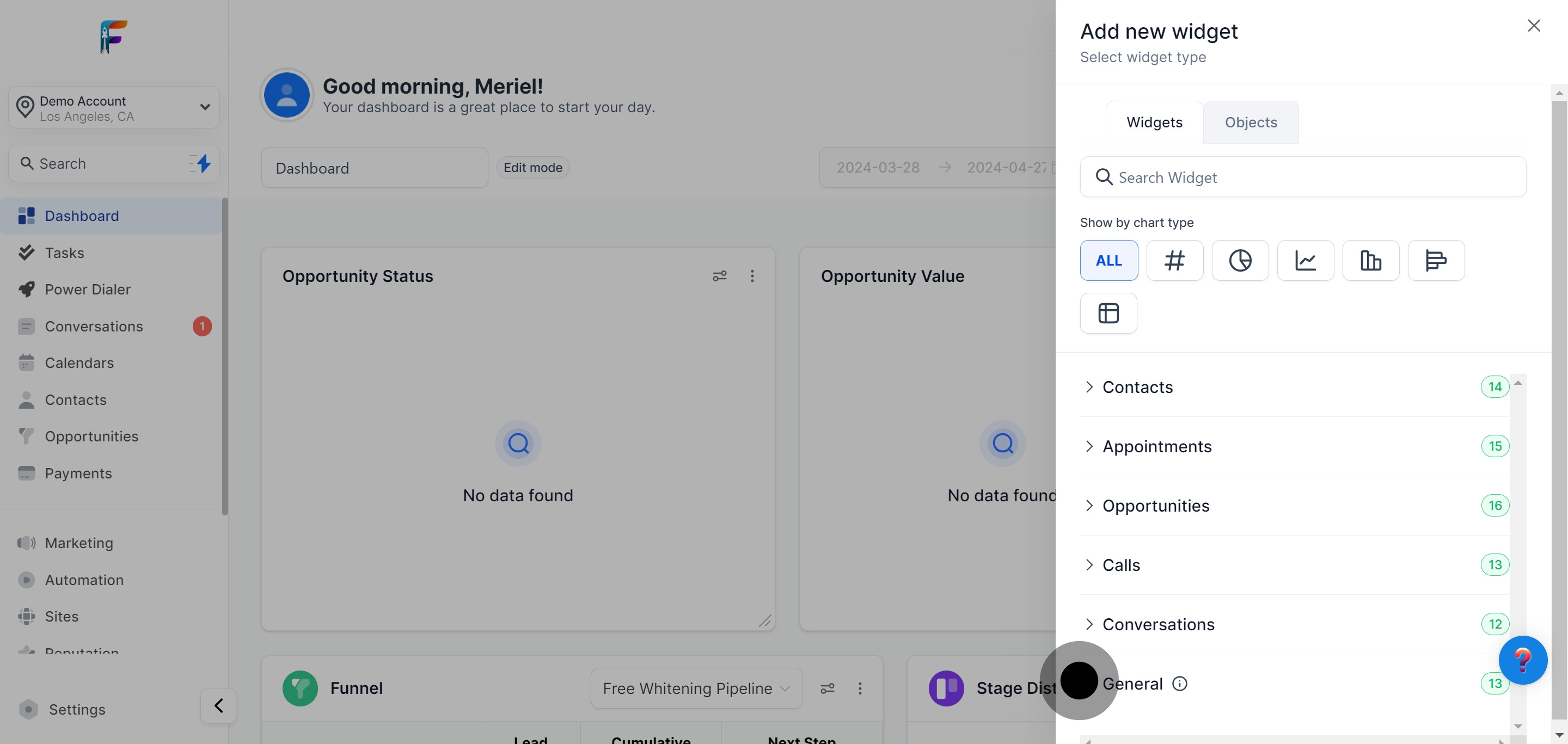Image resolution: width=1568 pixels, height=744 pixels.
Task: Expand the Contacts widget category
Action: point(1137,387)
